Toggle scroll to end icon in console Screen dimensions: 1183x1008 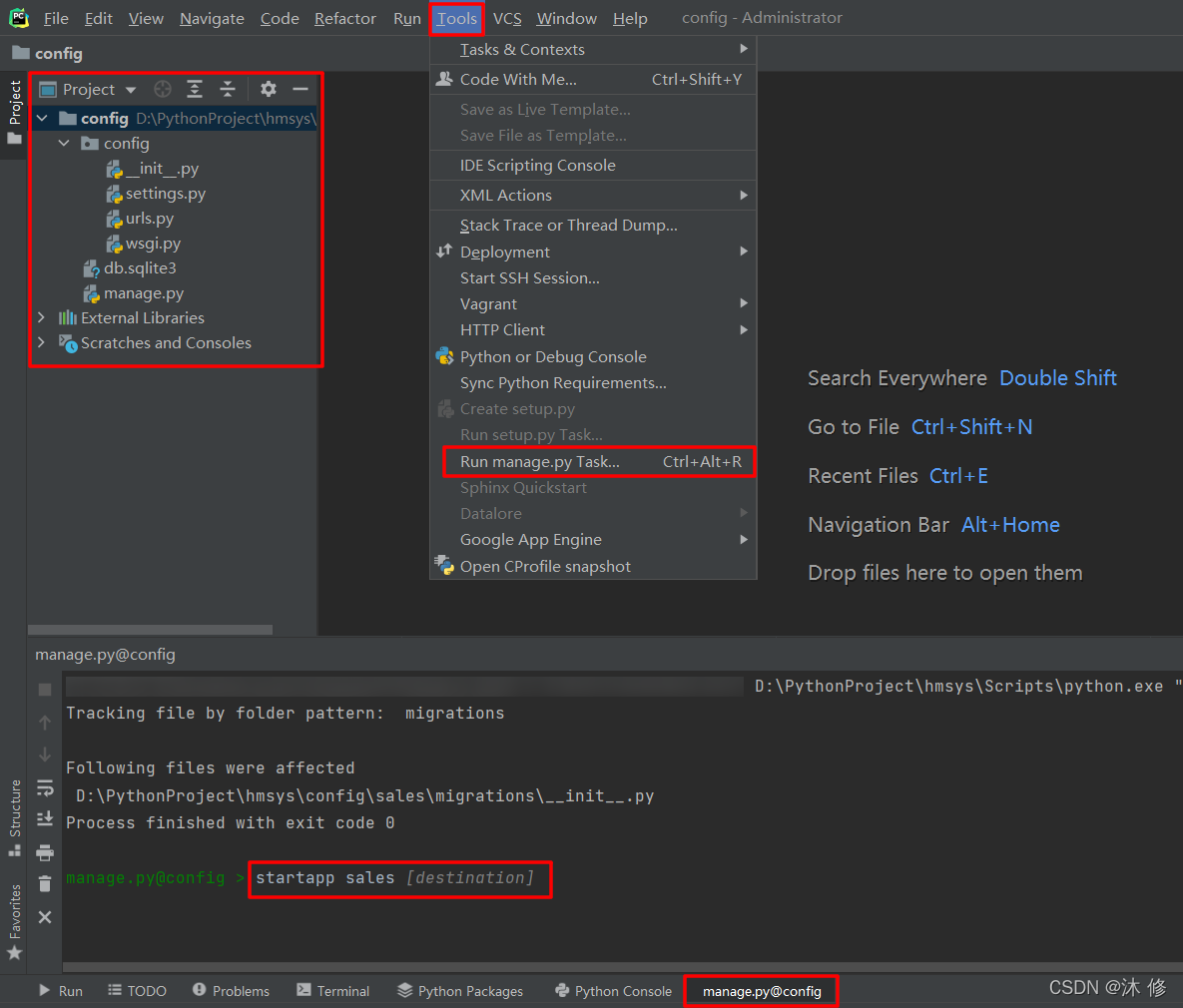(x=45, y=818)
